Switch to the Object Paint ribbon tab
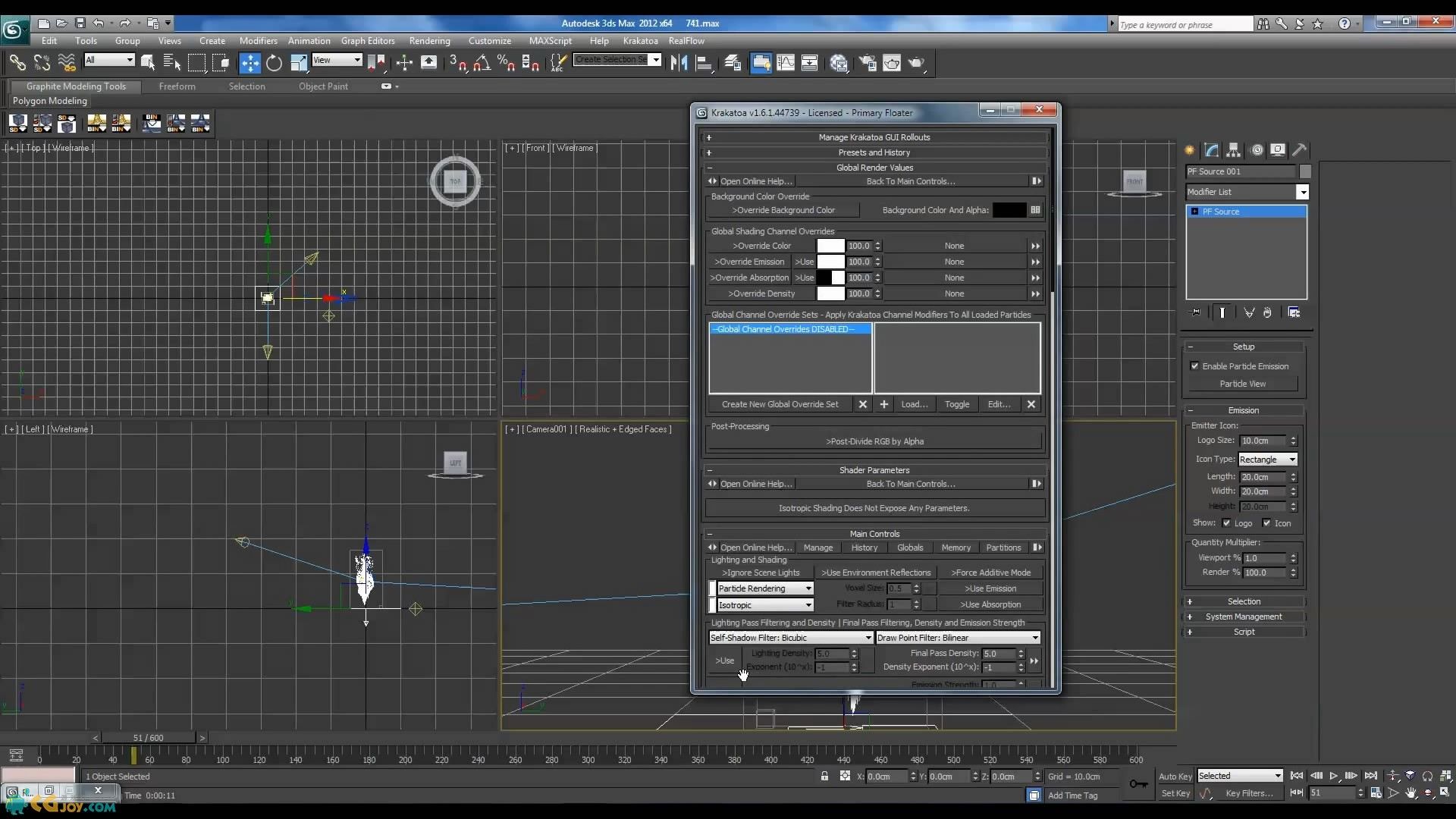The height and width of the screenshot is (819, 1456). pos(323,86)
